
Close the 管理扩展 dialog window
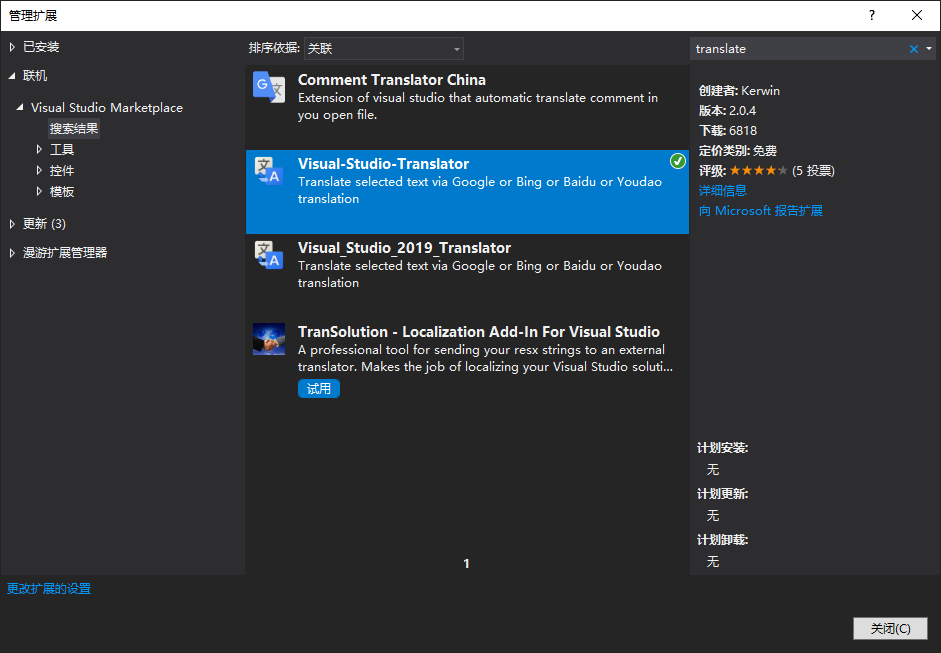[916, 16]
